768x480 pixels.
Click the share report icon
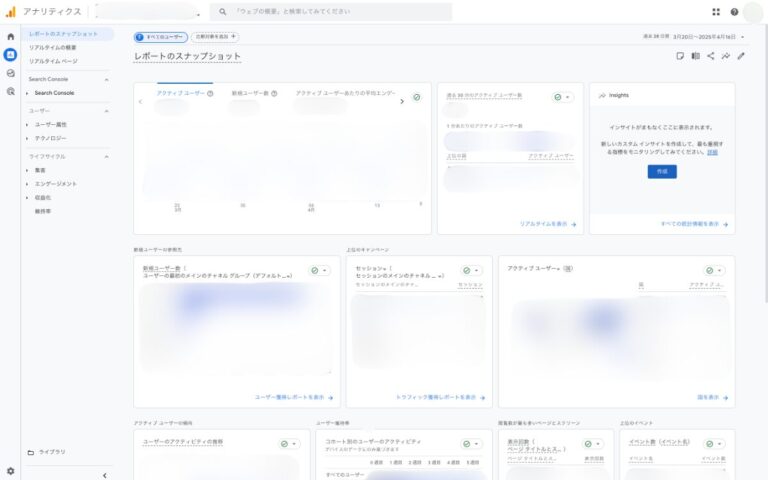(x=711, y=56)
